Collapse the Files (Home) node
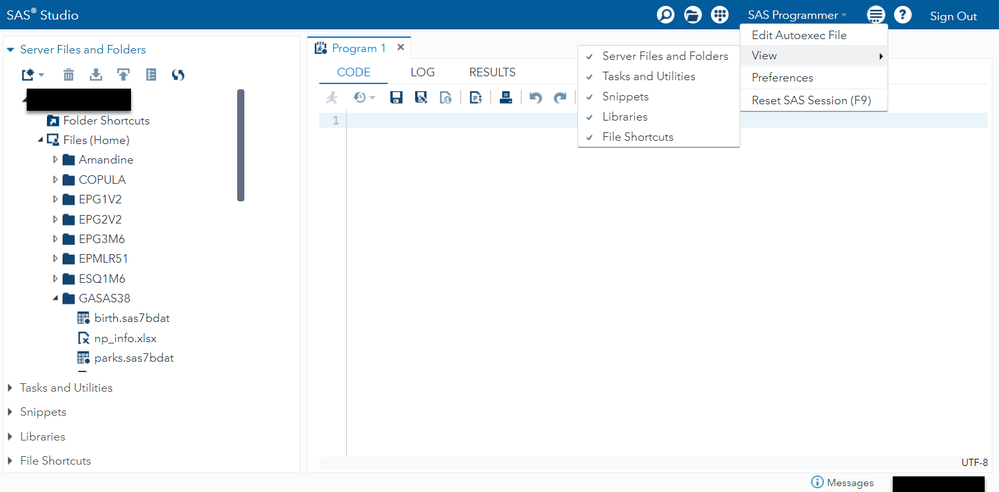 point(41,140)
